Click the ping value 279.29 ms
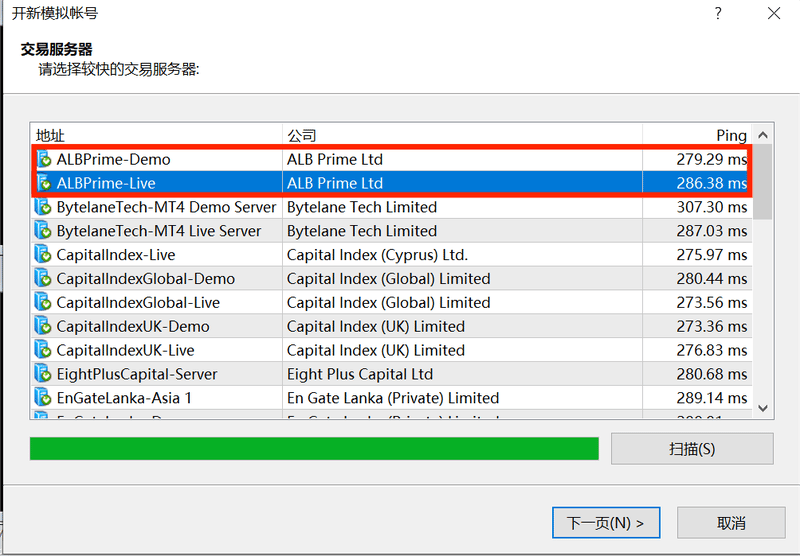Viewport: 800px width, 556px height. 712,159
